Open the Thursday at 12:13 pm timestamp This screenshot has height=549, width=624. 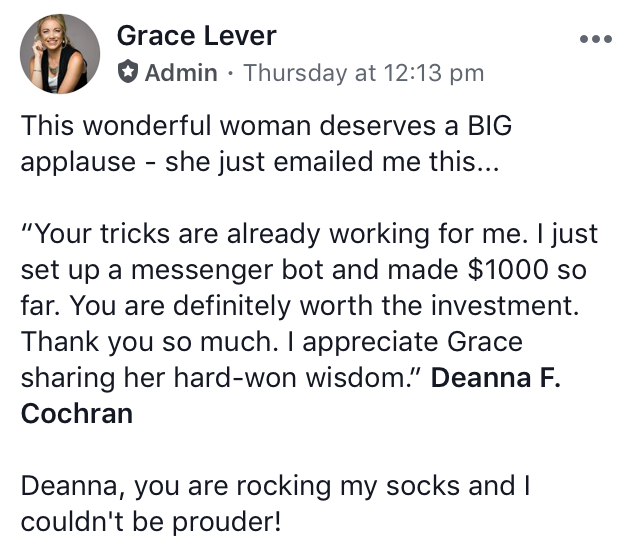coord(364,73)
